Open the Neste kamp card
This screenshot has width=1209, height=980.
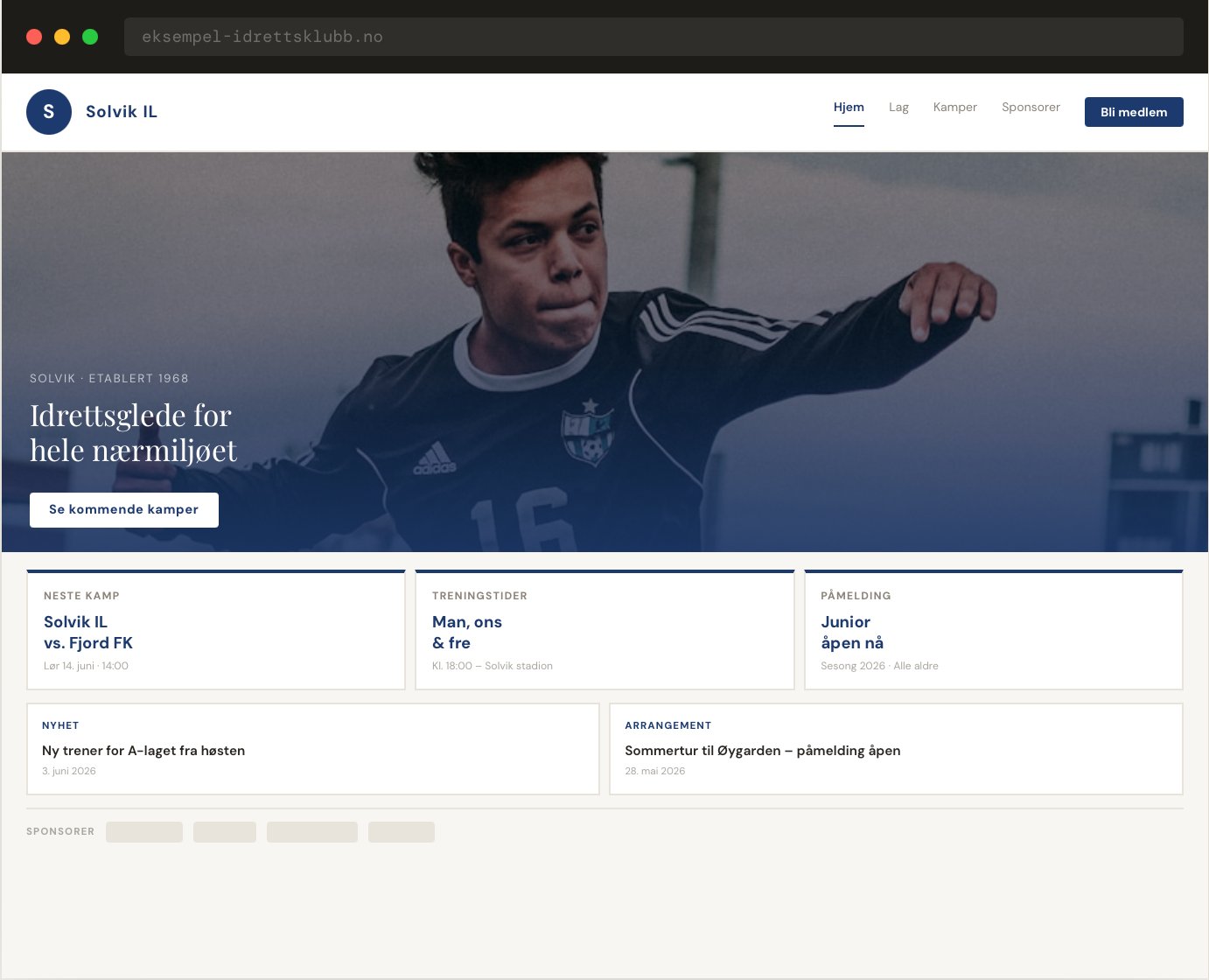[x=216, y=630]
